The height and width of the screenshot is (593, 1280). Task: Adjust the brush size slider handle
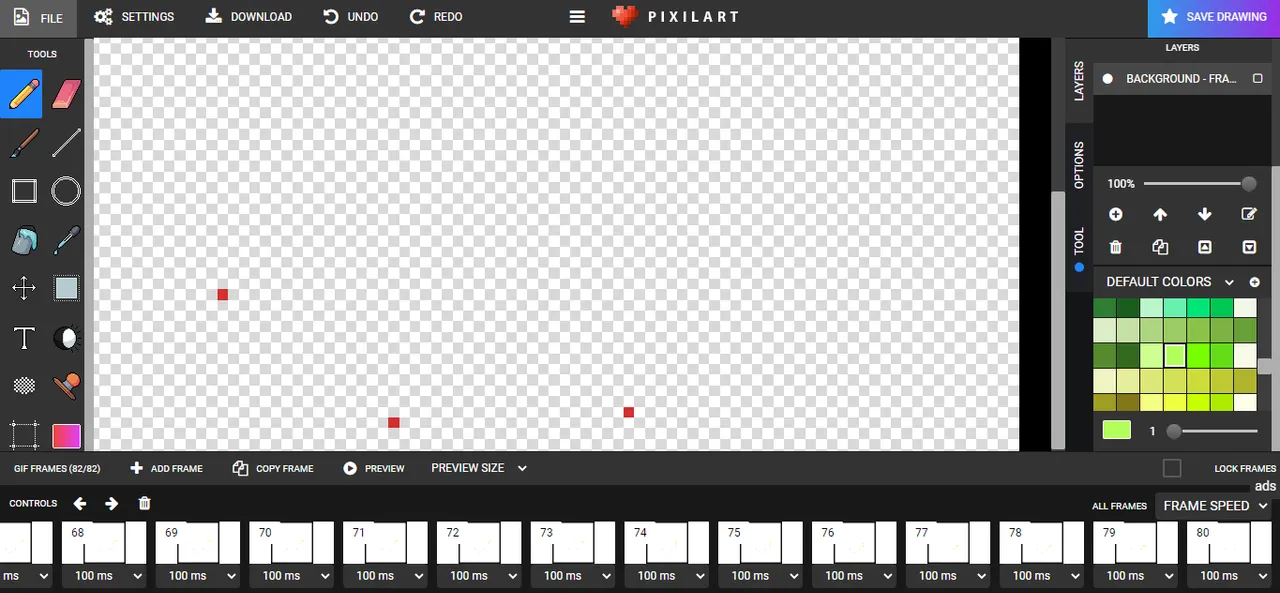click(x=1174, y=431)
